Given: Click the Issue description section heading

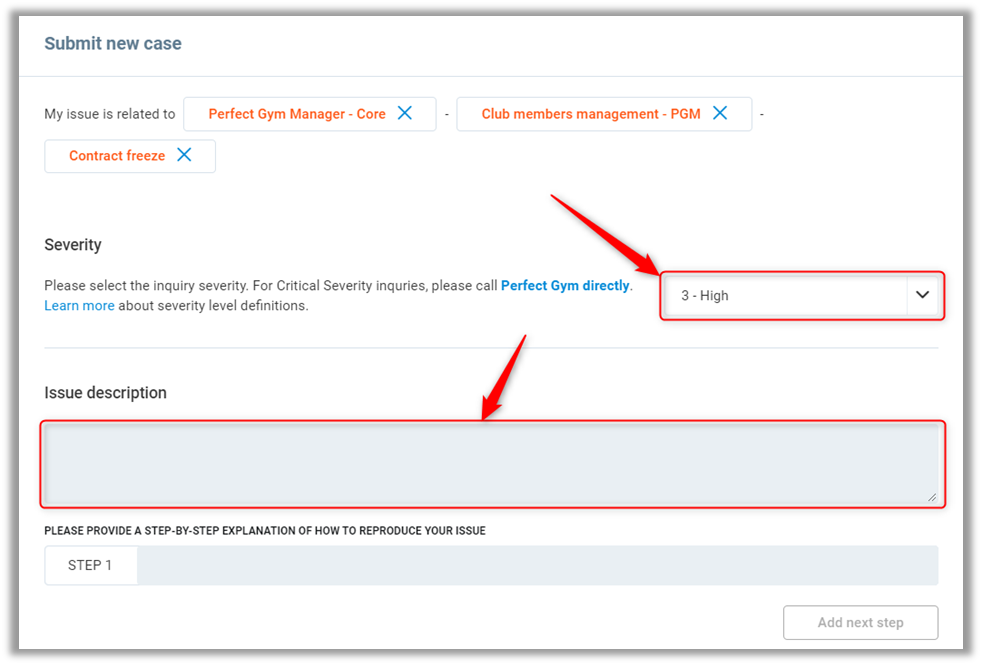Looking at the screenshot, I should click(x=105, y=393).
